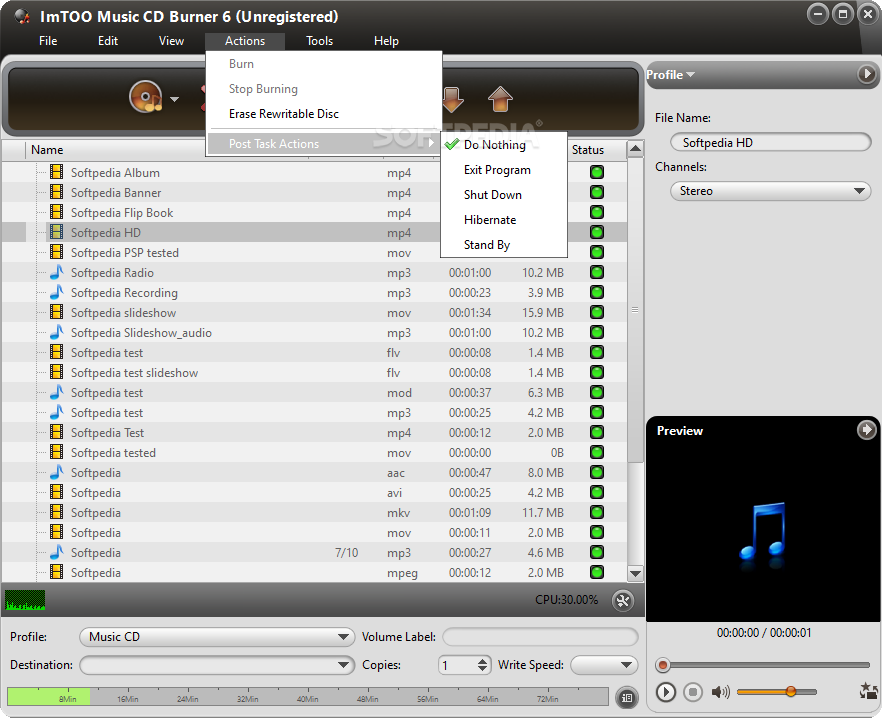Open the File menu
This screenshot has width=882, height=718.
48,41
